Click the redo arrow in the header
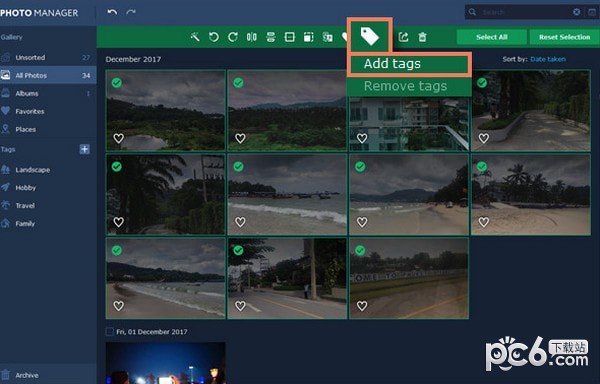600x384 pixels. click(131, 12)
